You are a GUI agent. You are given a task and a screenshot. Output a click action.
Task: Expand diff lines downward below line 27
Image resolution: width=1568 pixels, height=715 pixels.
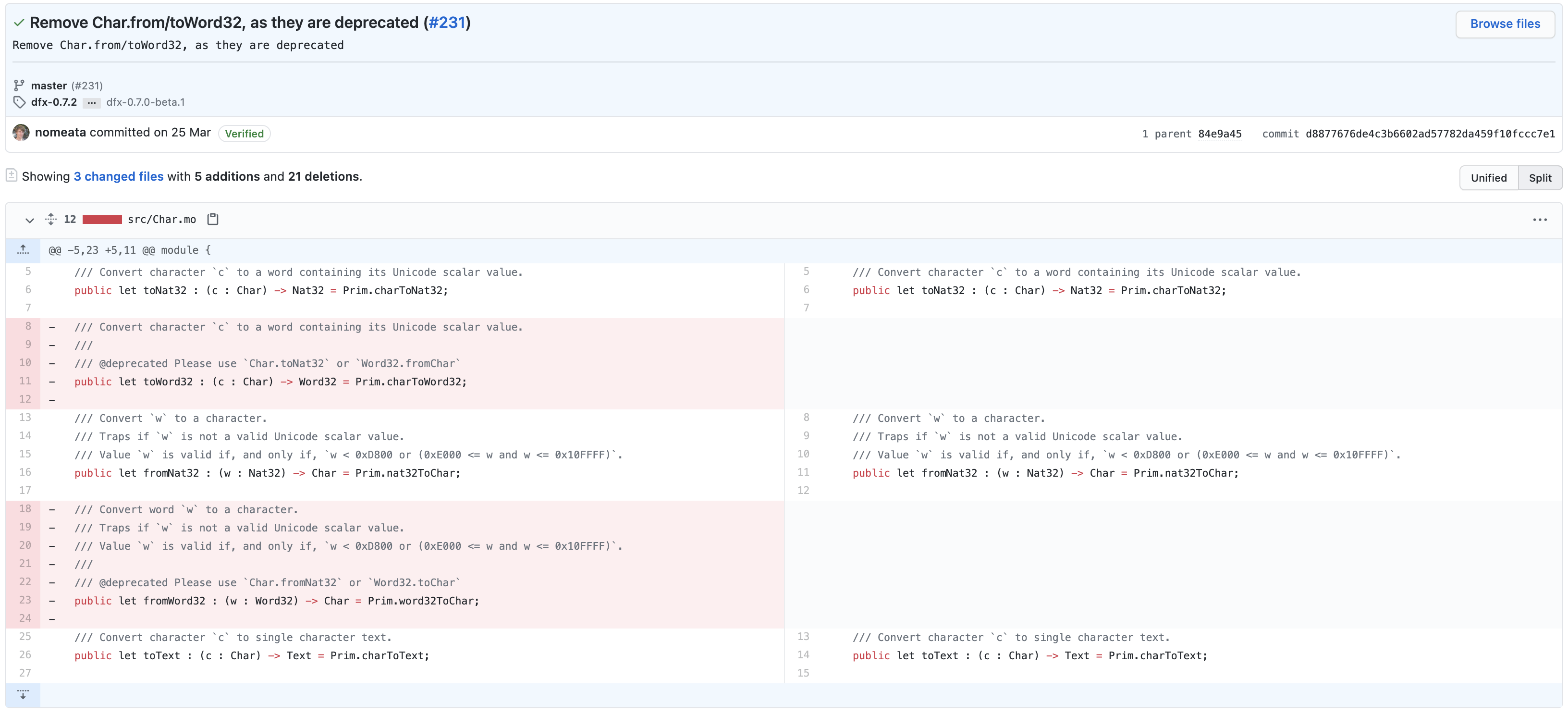pyautogui.click(x=23, y=695)
